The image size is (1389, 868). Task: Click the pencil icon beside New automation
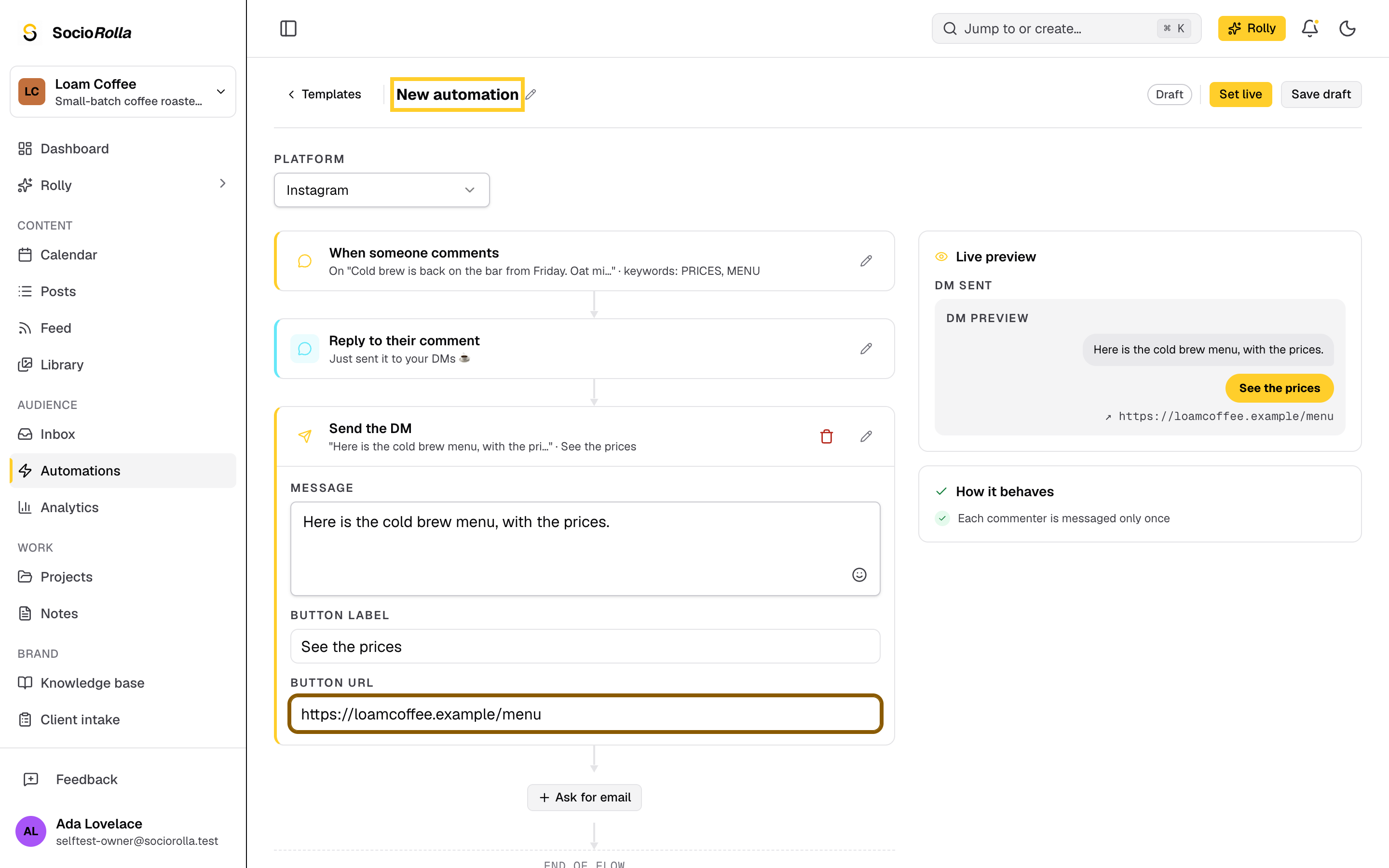pyautogui.click(x=531, y=94)
